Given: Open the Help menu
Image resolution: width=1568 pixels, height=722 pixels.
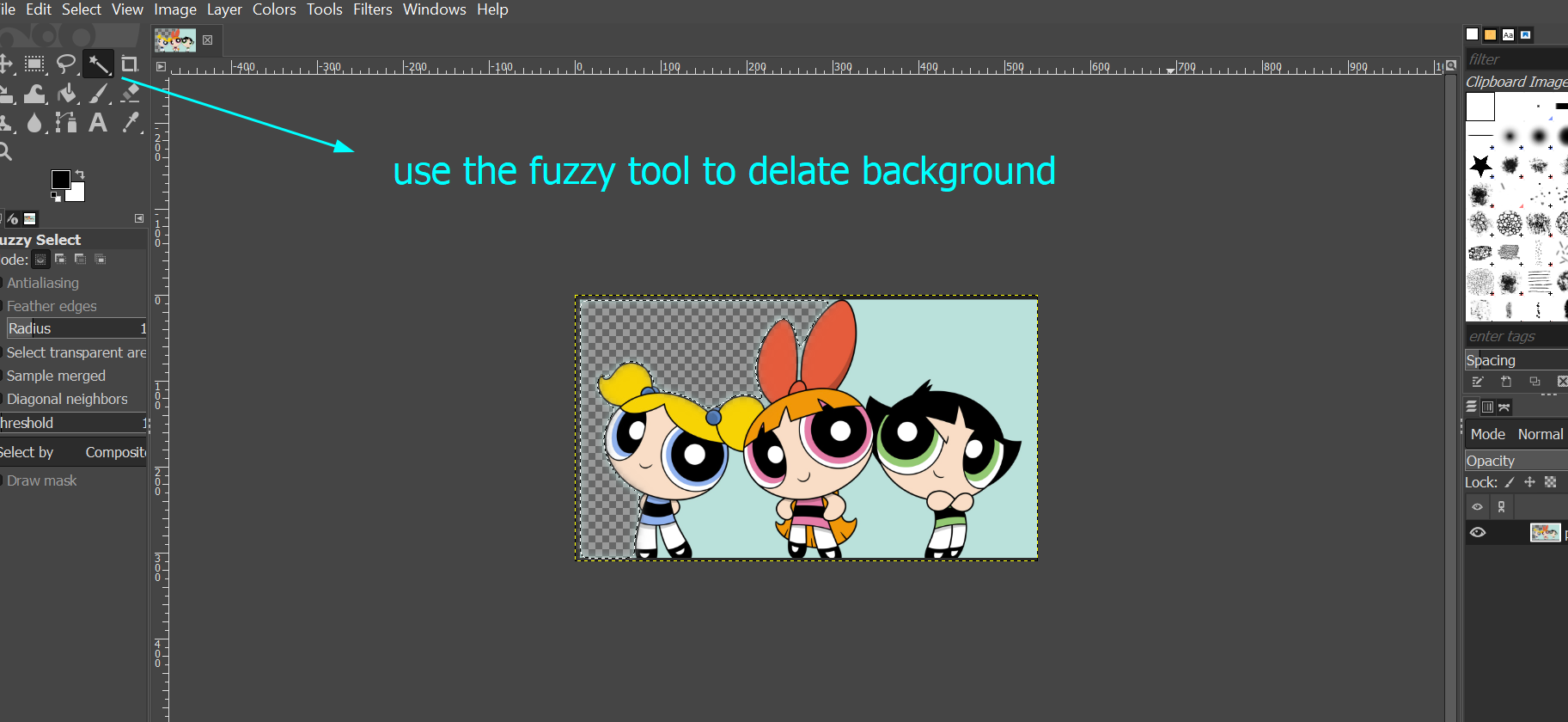Looking at the screenshot, I should tap(493, 9).
